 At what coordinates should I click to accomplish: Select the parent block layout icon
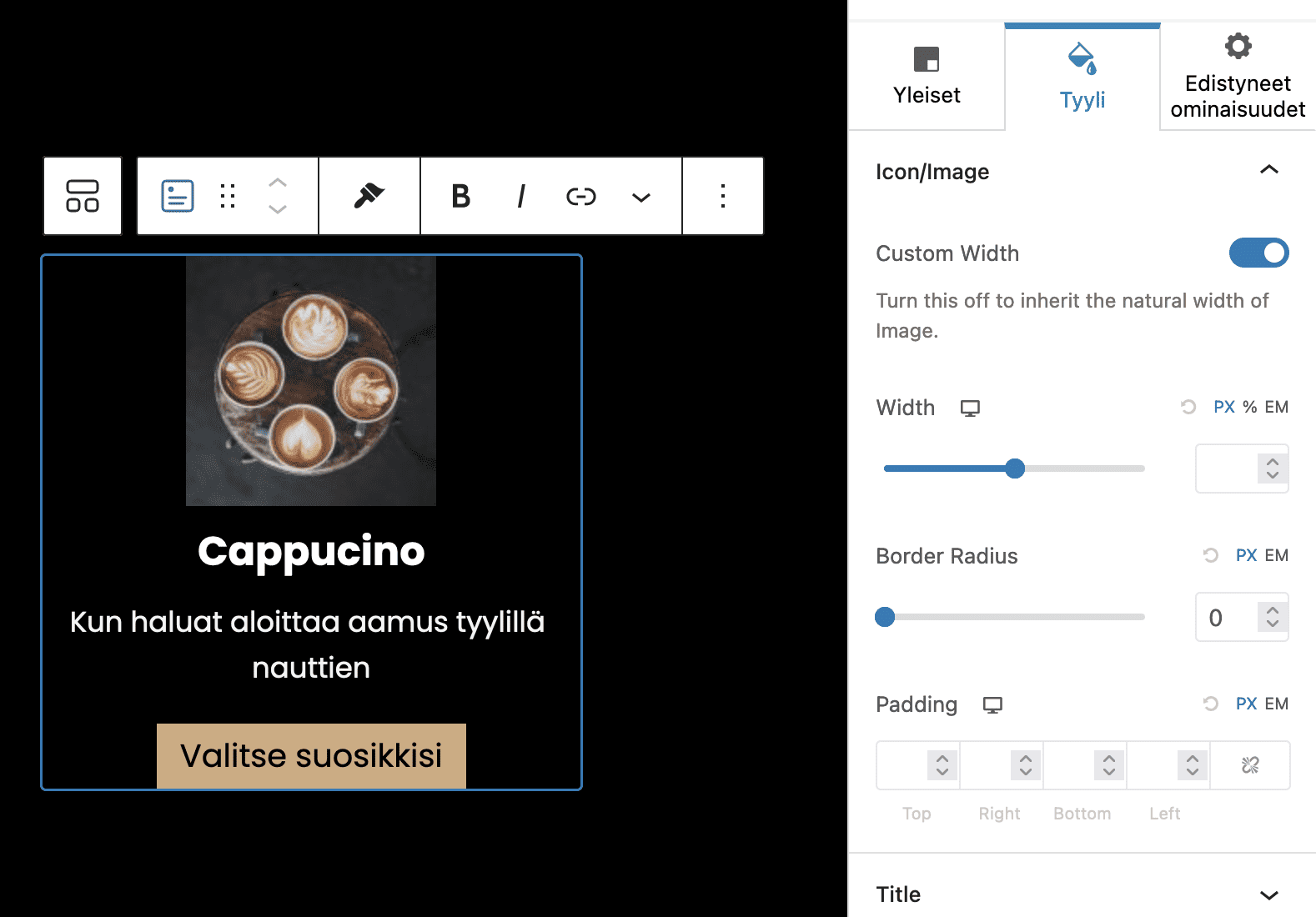[83, 197]
